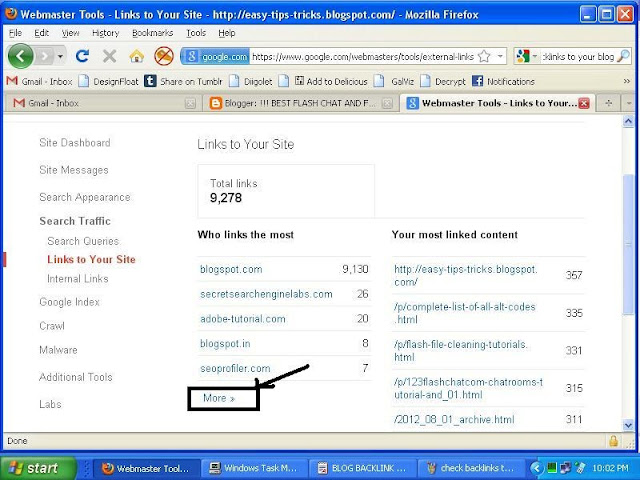Expand the Labs section
Screen dimensions: 640x480
50,404
